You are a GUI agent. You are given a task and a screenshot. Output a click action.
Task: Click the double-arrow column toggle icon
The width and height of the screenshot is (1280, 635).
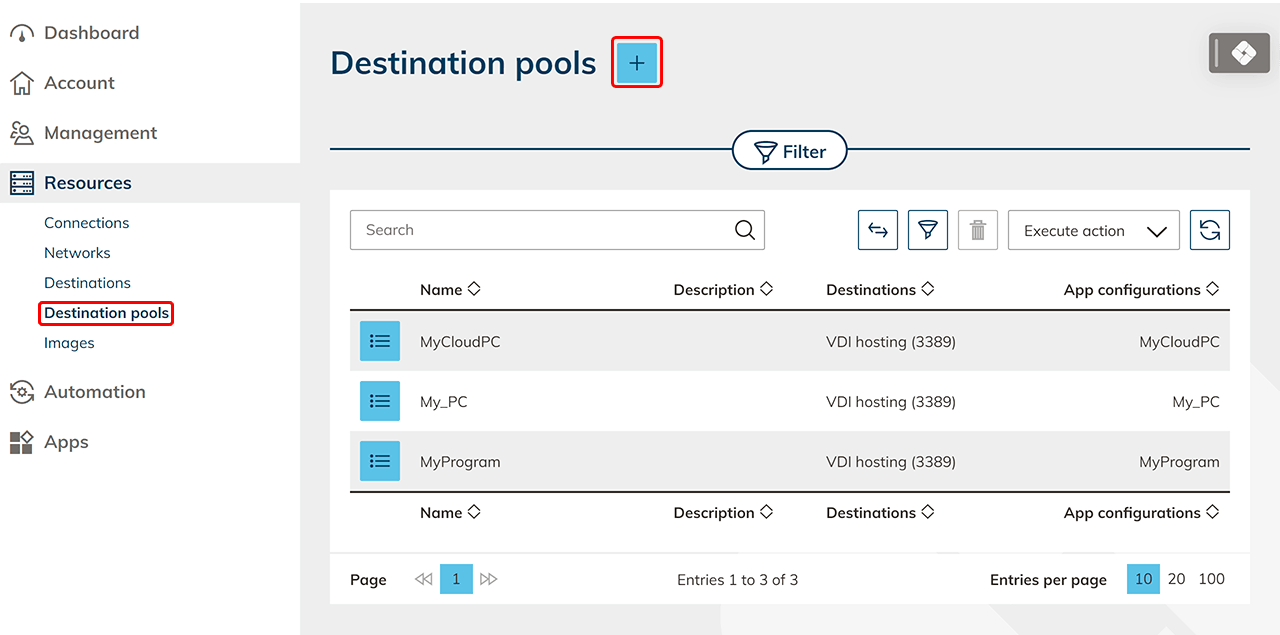[x=877, y=230]
